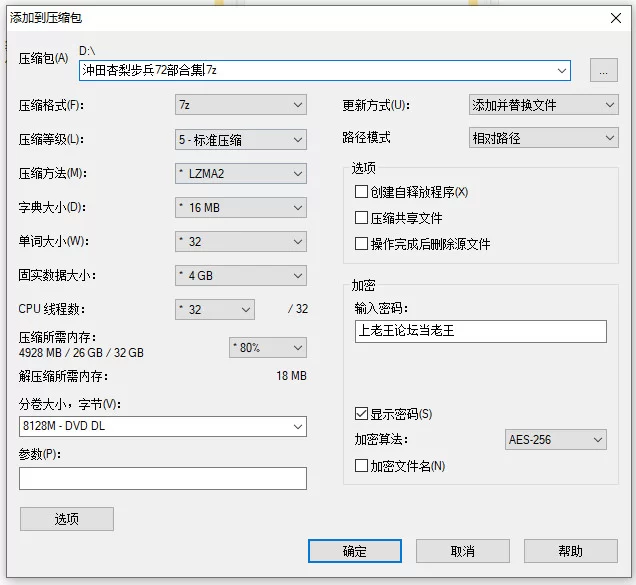Open the AES-256 encryption method dropdown
This screenshot has width=636, height=585.
(556, 440)
